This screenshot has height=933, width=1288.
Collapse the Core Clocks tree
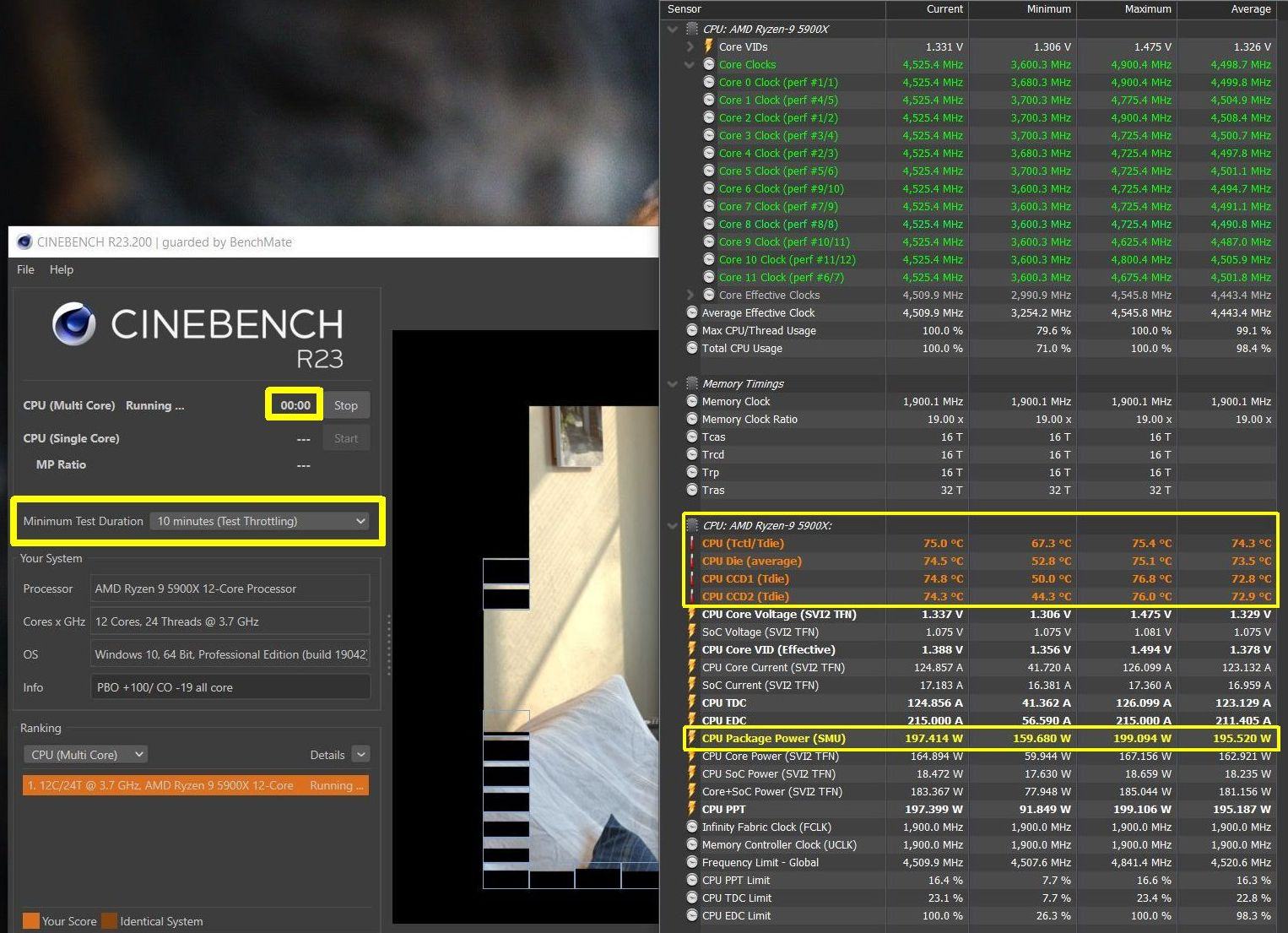tap(690, 64)
